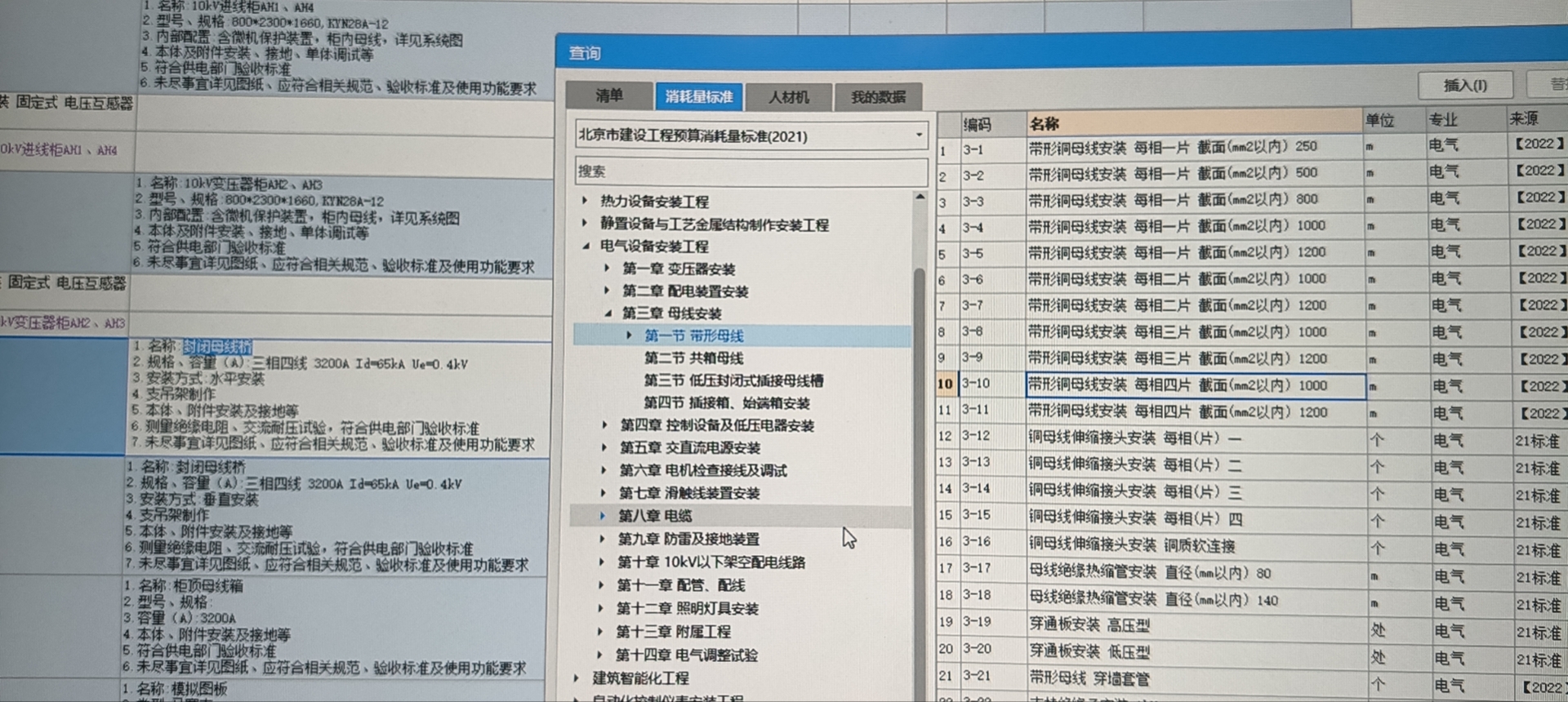Select 建筑智能化工程 tree item
The width and height of the screenshot is (1568, 702).
[x=640, y=678]
